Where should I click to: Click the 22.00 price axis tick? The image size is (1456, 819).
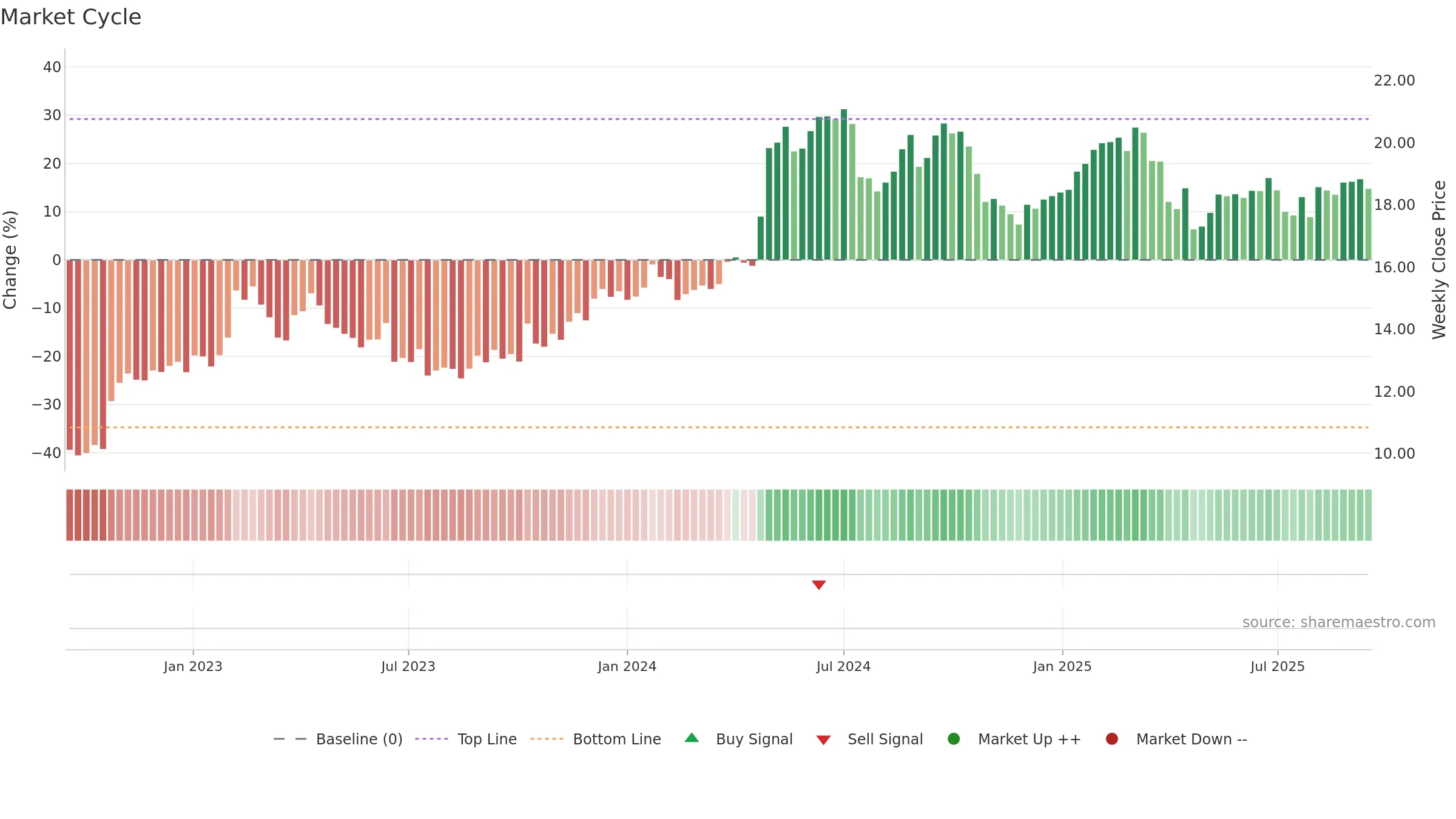pyautogui.click(x=1394, y=81)
